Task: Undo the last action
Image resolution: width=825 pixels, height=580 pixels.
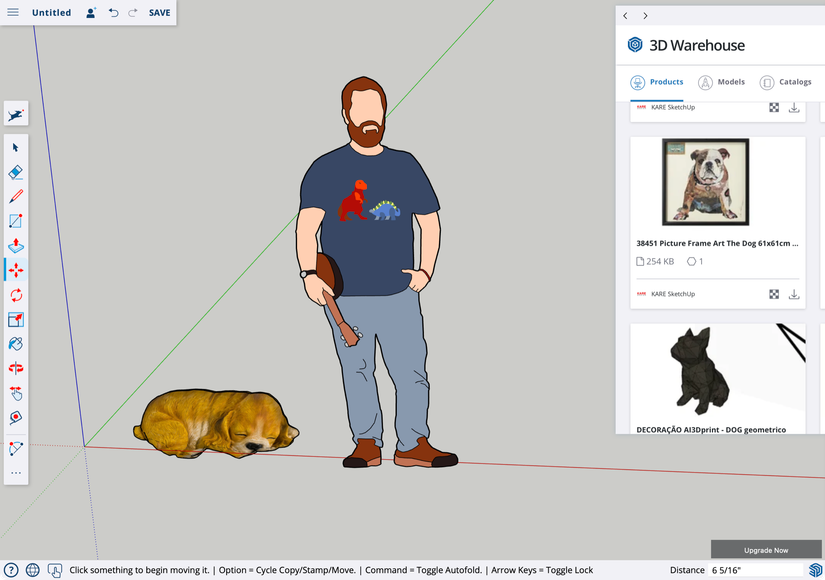Action: click(x=111, y=12)
